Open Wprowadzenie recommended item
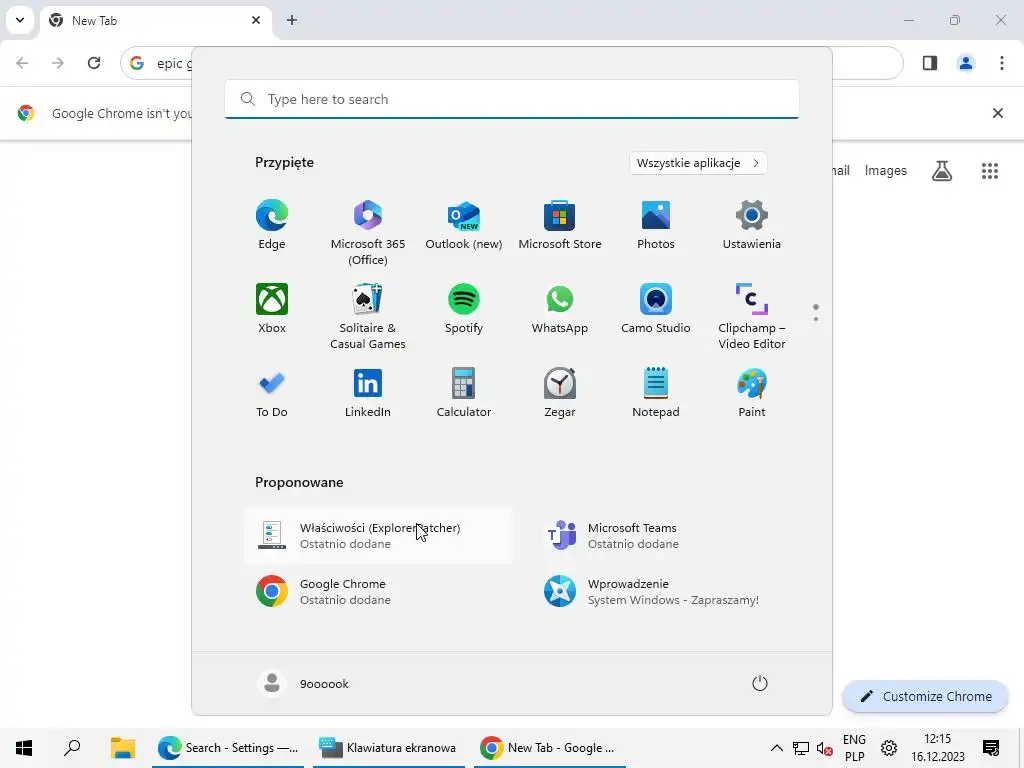The image size is (1024, 768). pos(666,592)
